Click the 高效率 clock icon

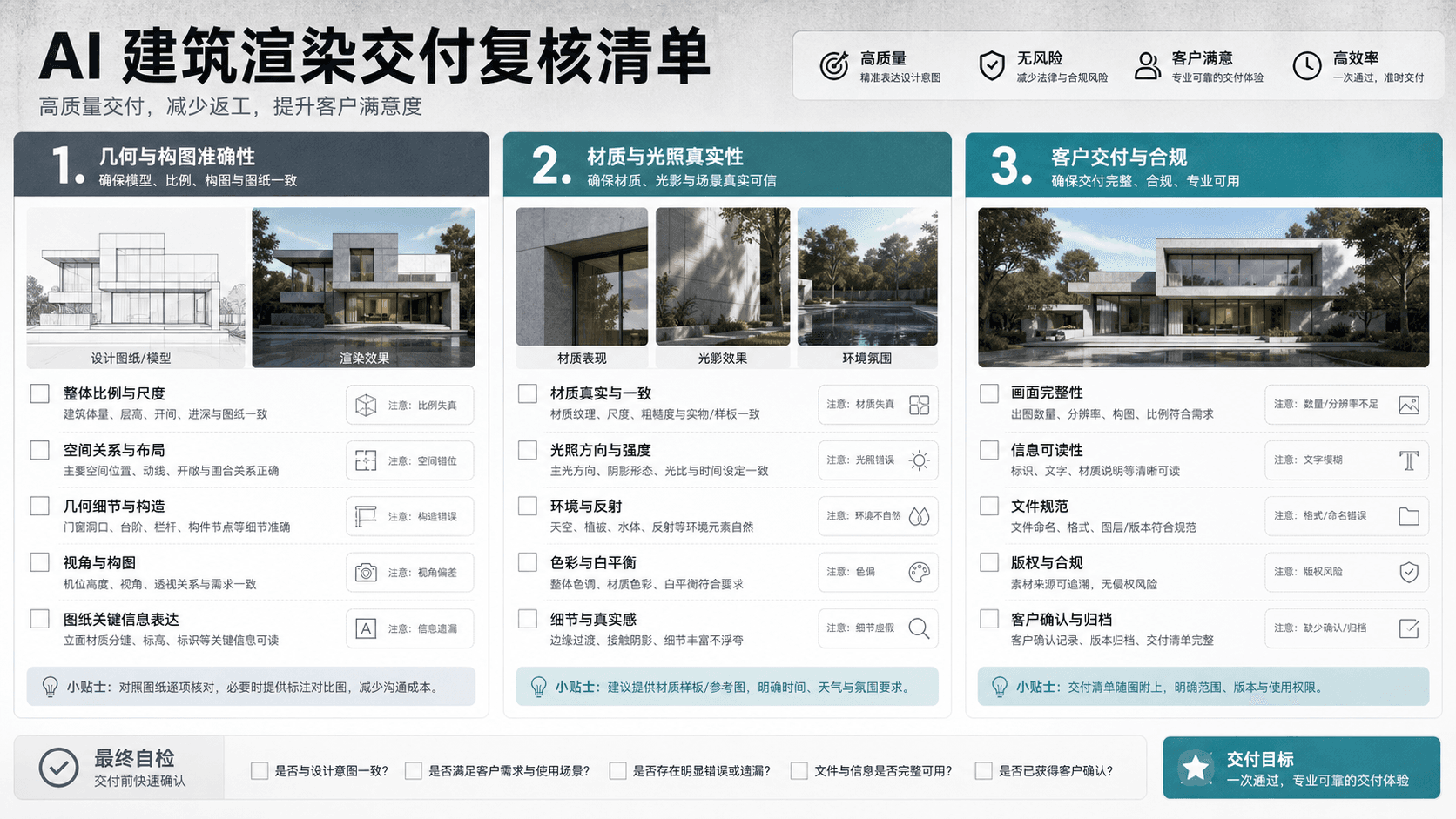tap(1307, 66)
